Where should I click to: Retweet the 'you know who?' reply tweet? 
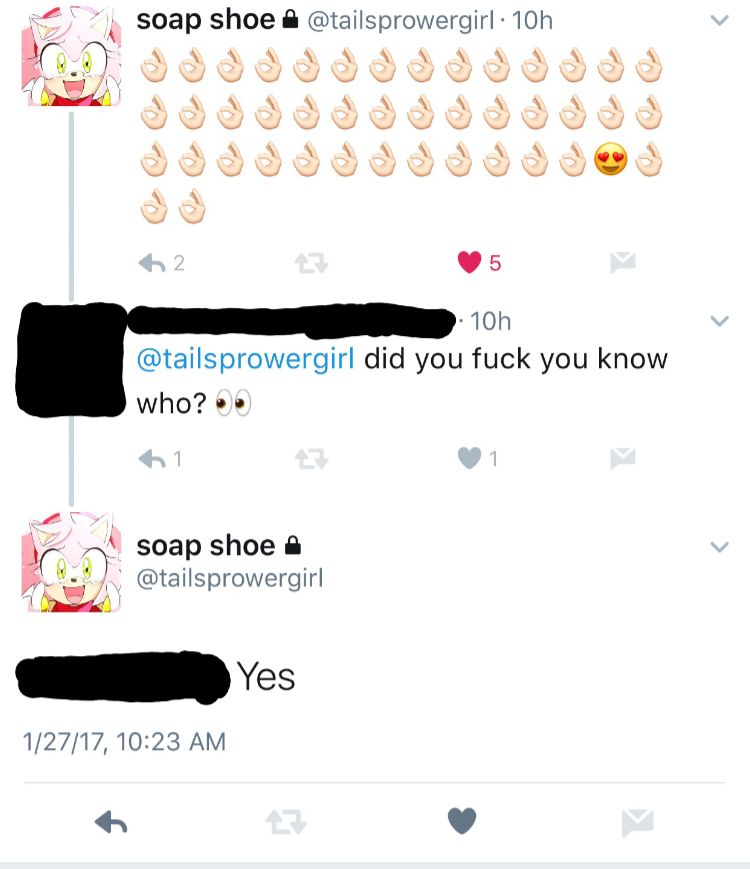312,459
